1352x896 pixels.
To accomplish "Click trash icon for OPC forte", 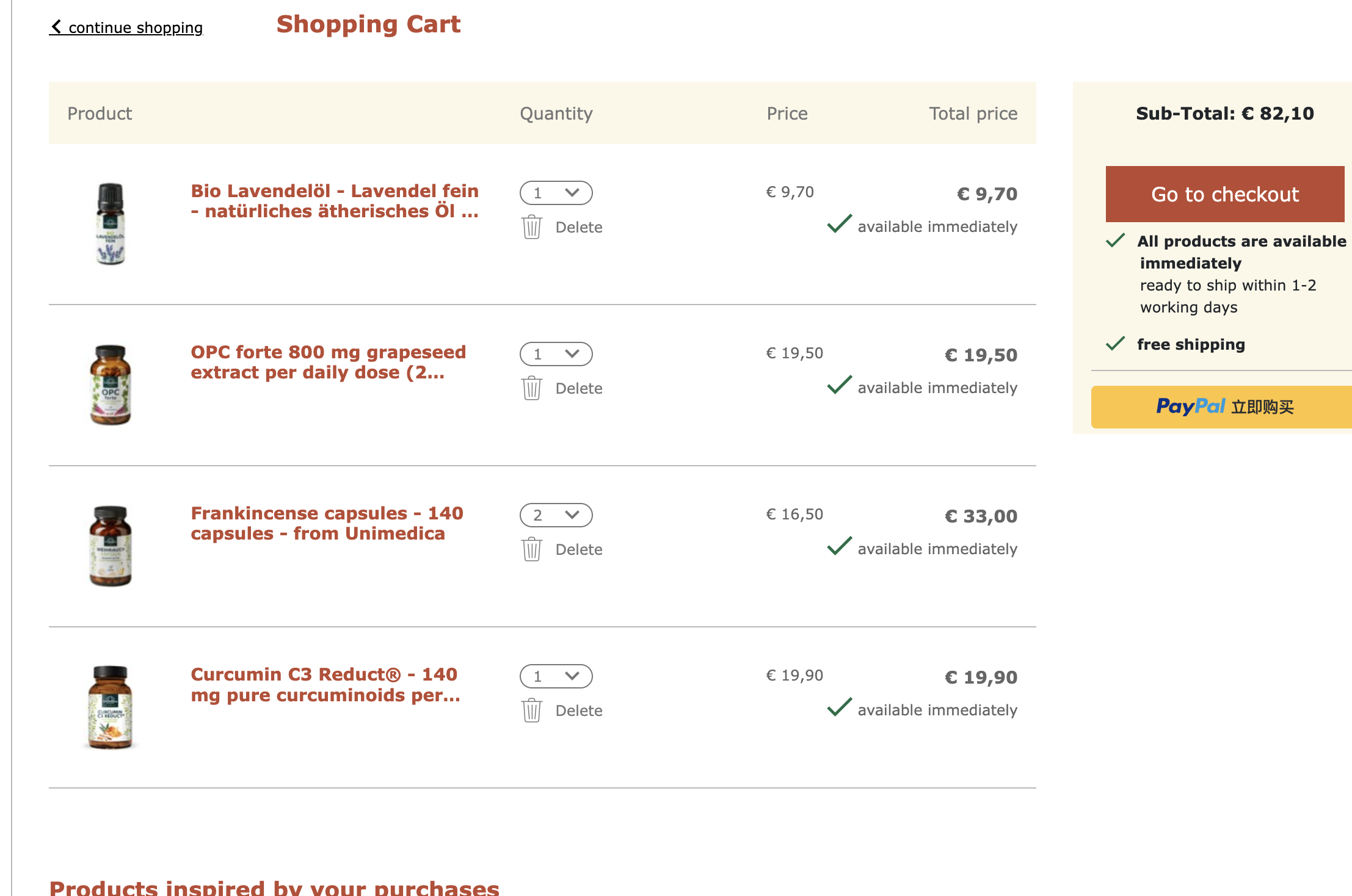I will click(x=532, y=388).
